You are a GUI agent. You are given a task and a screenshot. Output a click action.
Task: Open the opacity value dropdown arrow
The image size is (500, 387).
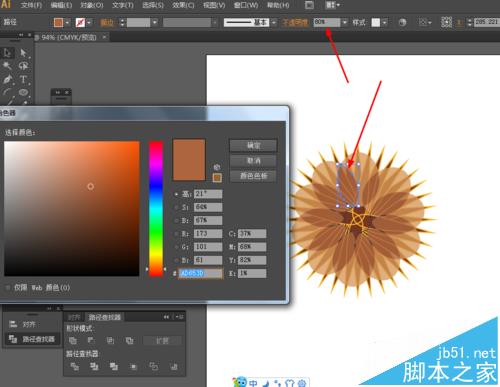tap(345, 22)
